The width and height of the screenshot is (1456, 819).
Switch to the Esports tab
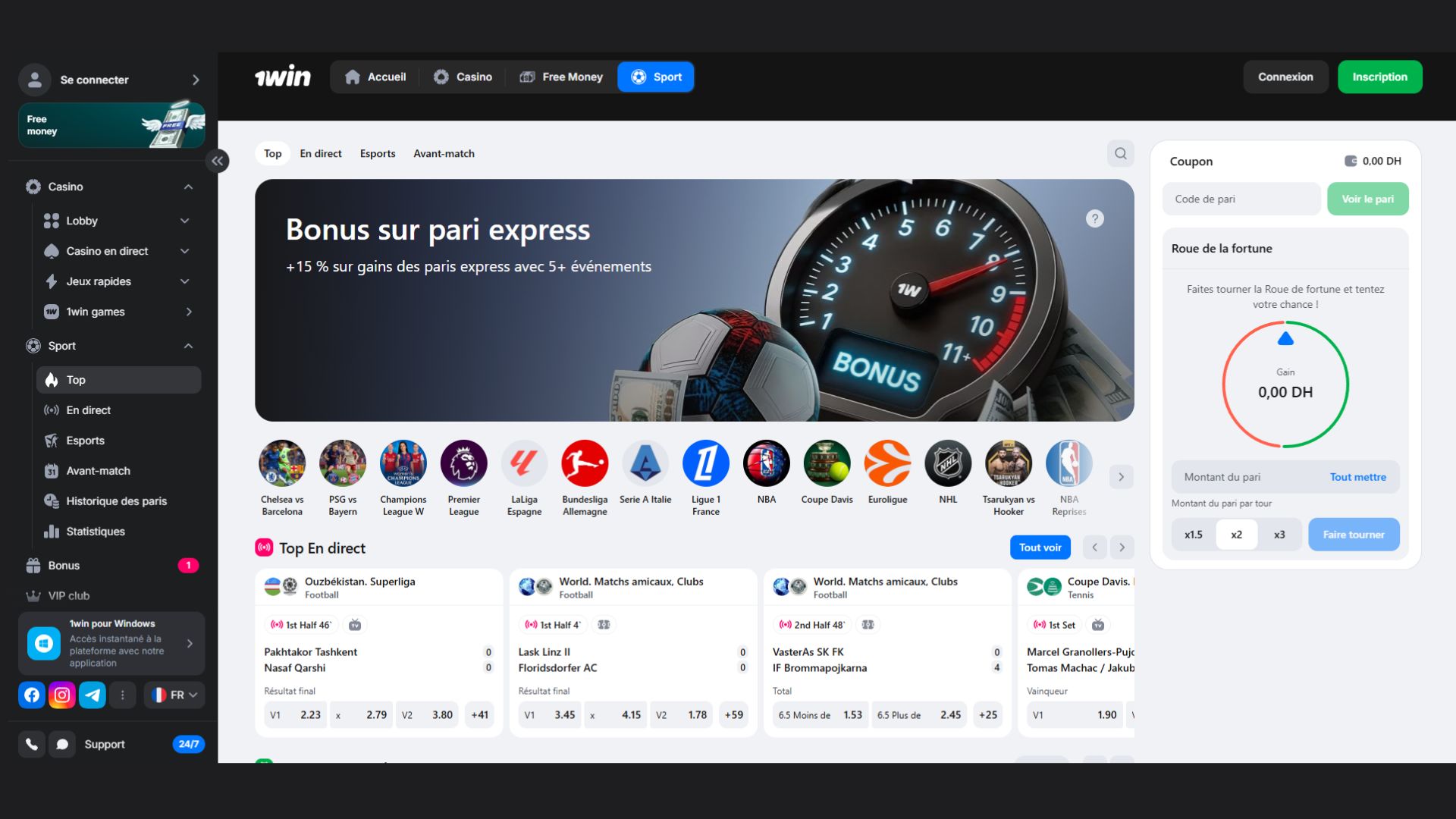377,154
